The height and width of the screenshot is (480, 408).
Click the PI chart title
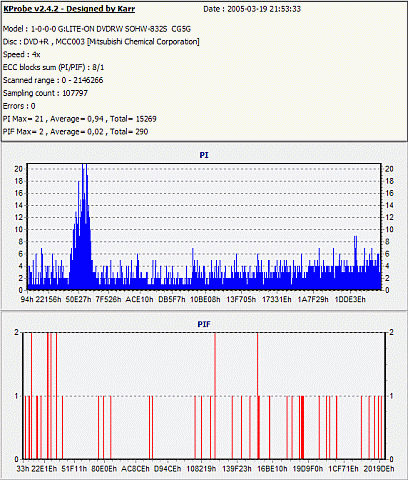(x=204, y=155)
